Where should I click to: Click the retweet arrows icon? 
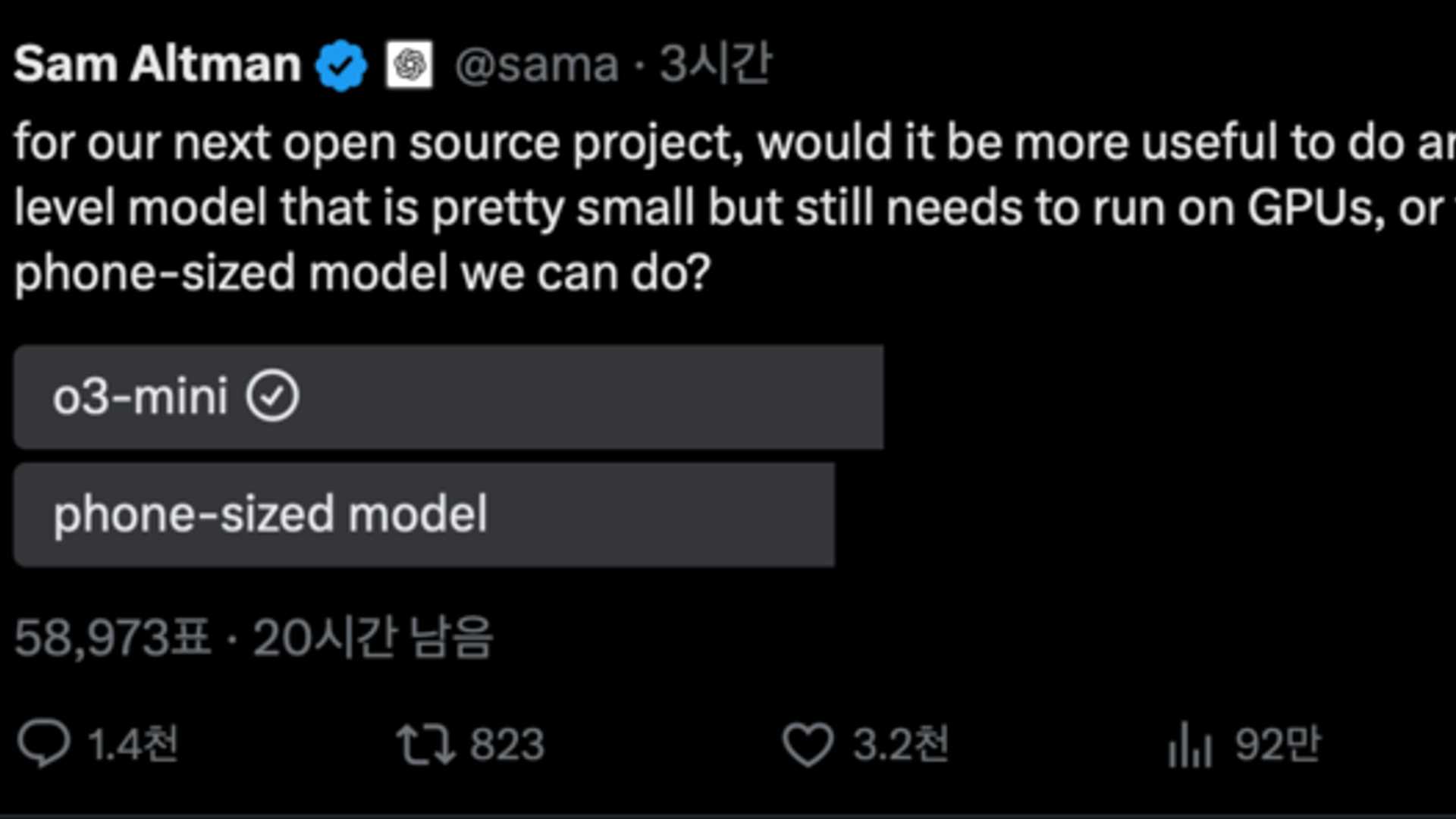[x=425, y=744]
